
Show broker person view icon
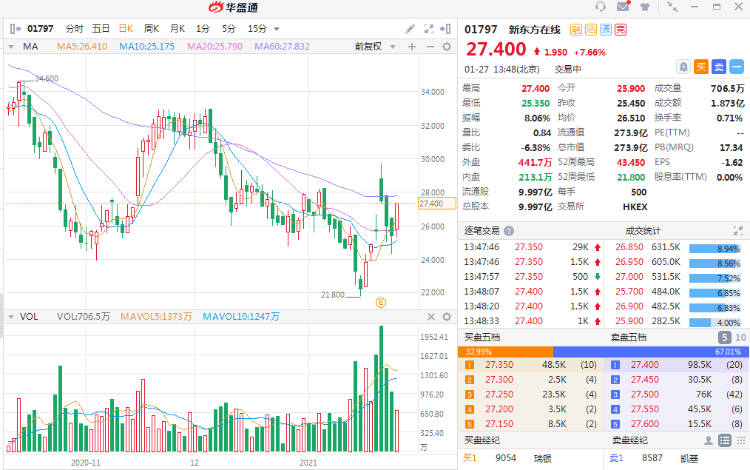point(708,440)
